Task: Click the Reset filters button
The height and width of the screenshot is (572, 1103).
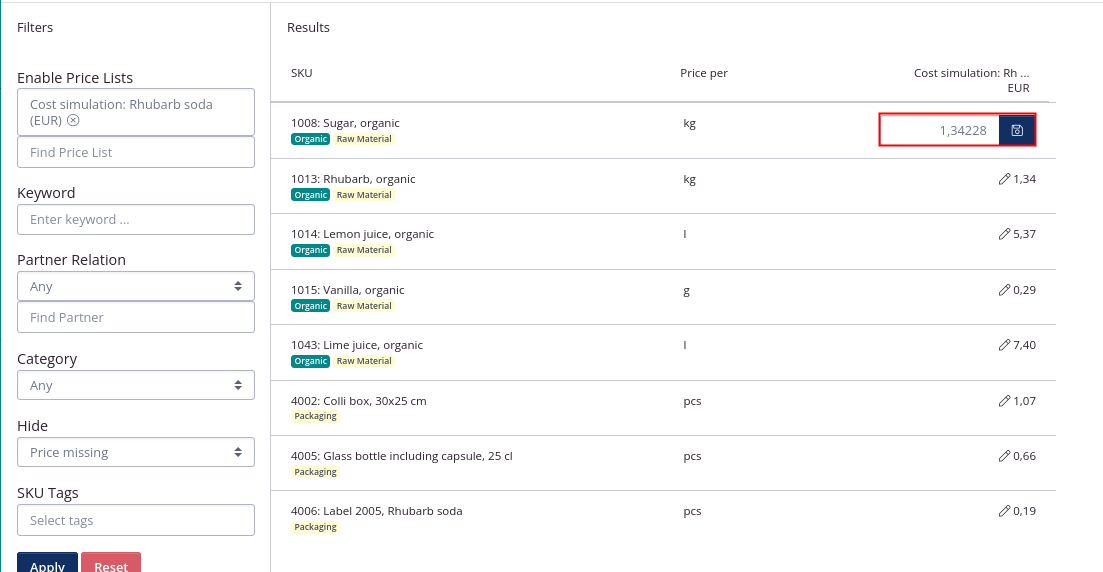Action: (111, 565)
